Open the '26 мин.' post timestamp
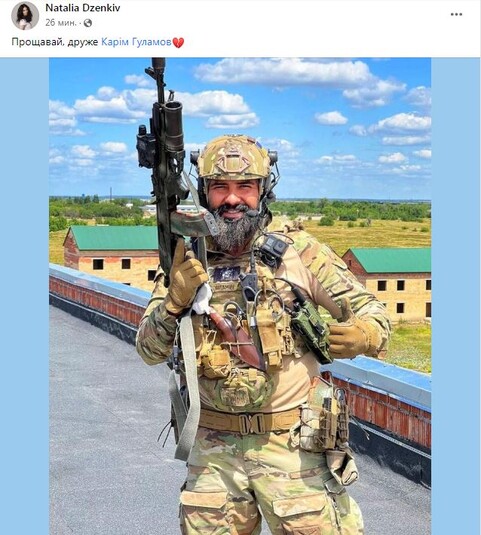The width and height of the screenshot is (481, 535). click(60, 23)
